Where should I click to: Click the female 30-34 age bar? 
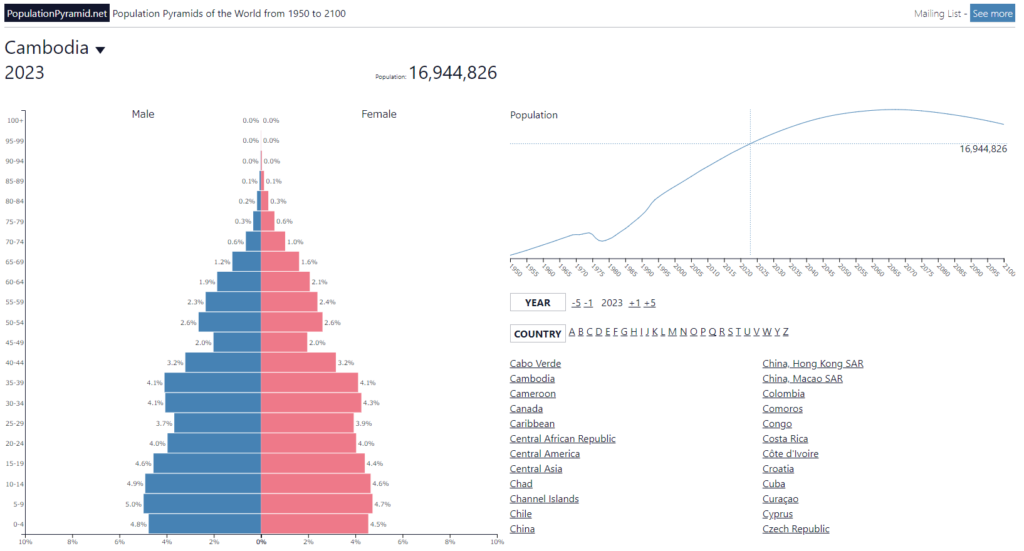(x=310, y=403)
